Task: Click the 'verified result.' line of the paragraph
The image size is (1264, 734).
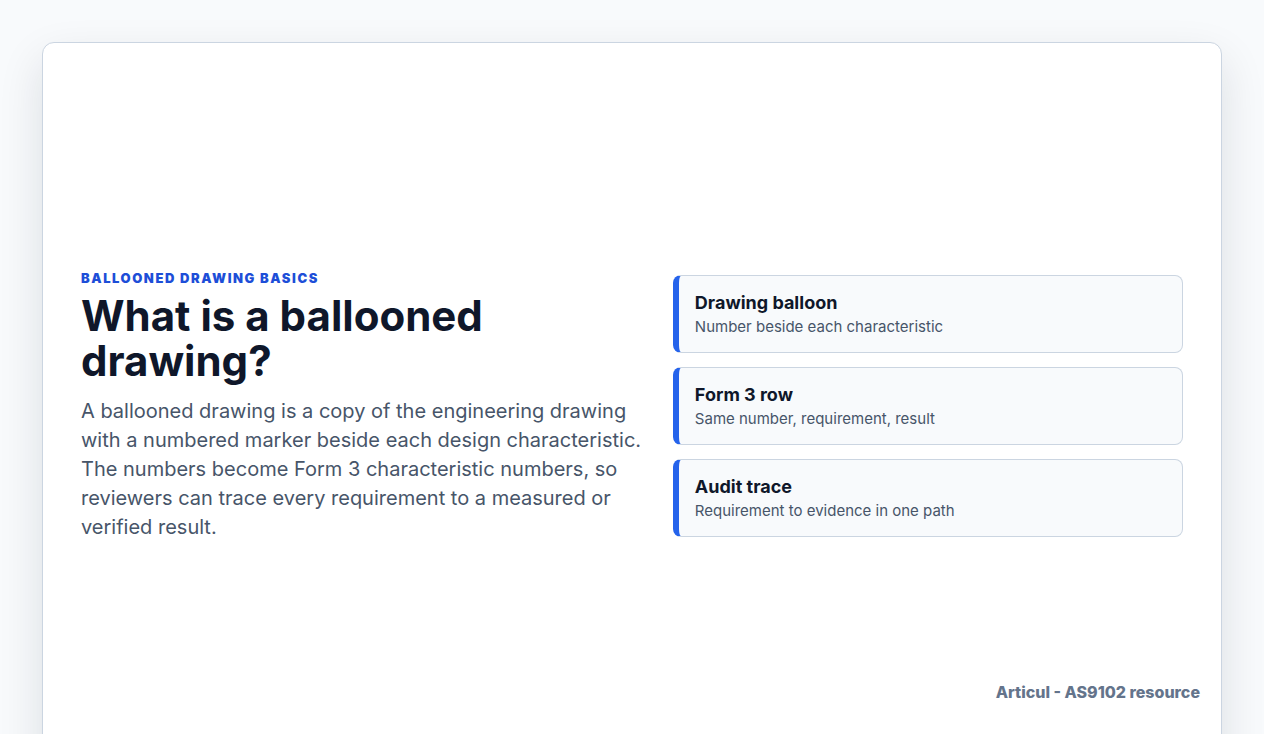Action: pyautogui.click(x=149, y=527)
